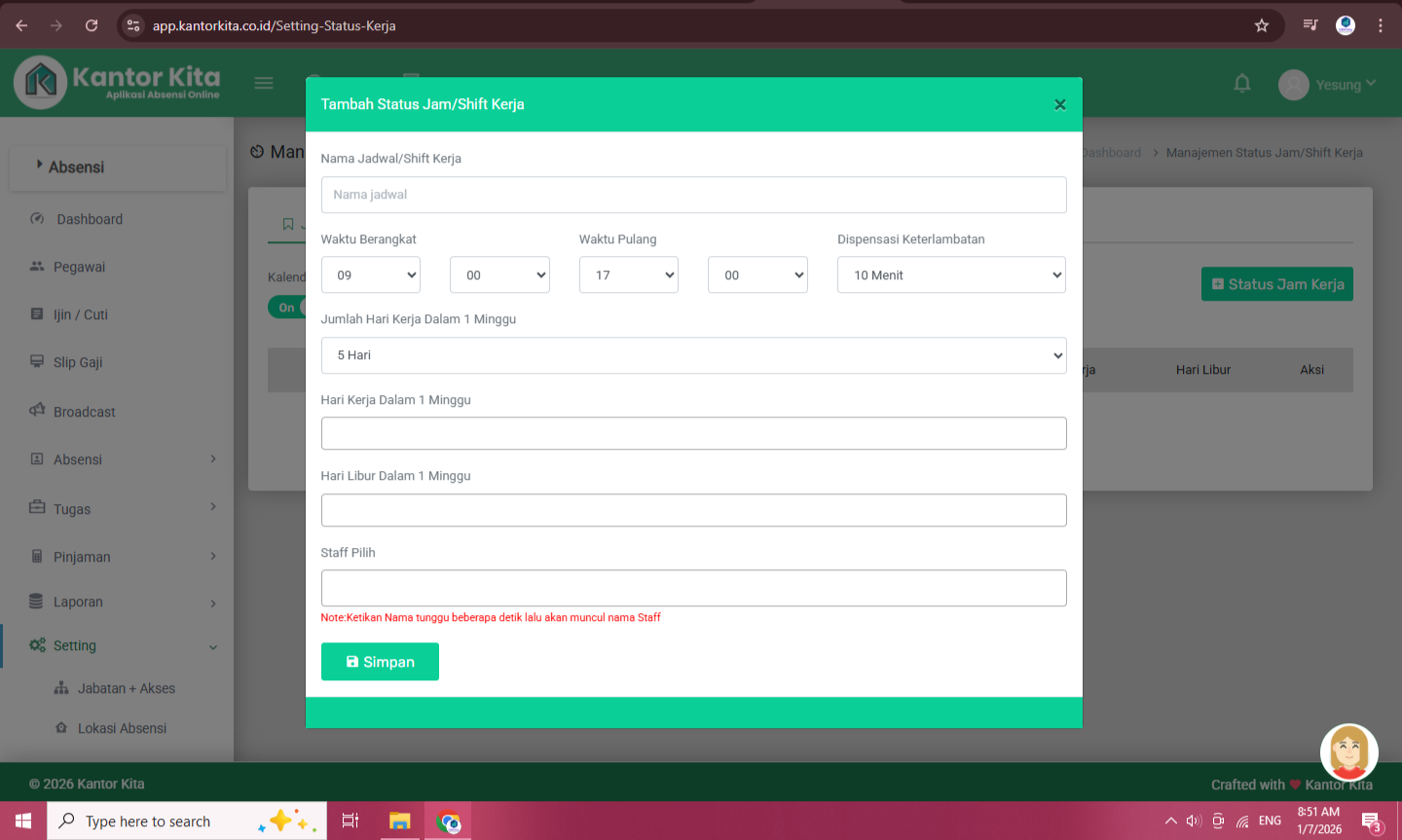The height and width of the screenshot is (840, 1402).
Task: Click the Nama jadwal input field
Action: (693, 195)
